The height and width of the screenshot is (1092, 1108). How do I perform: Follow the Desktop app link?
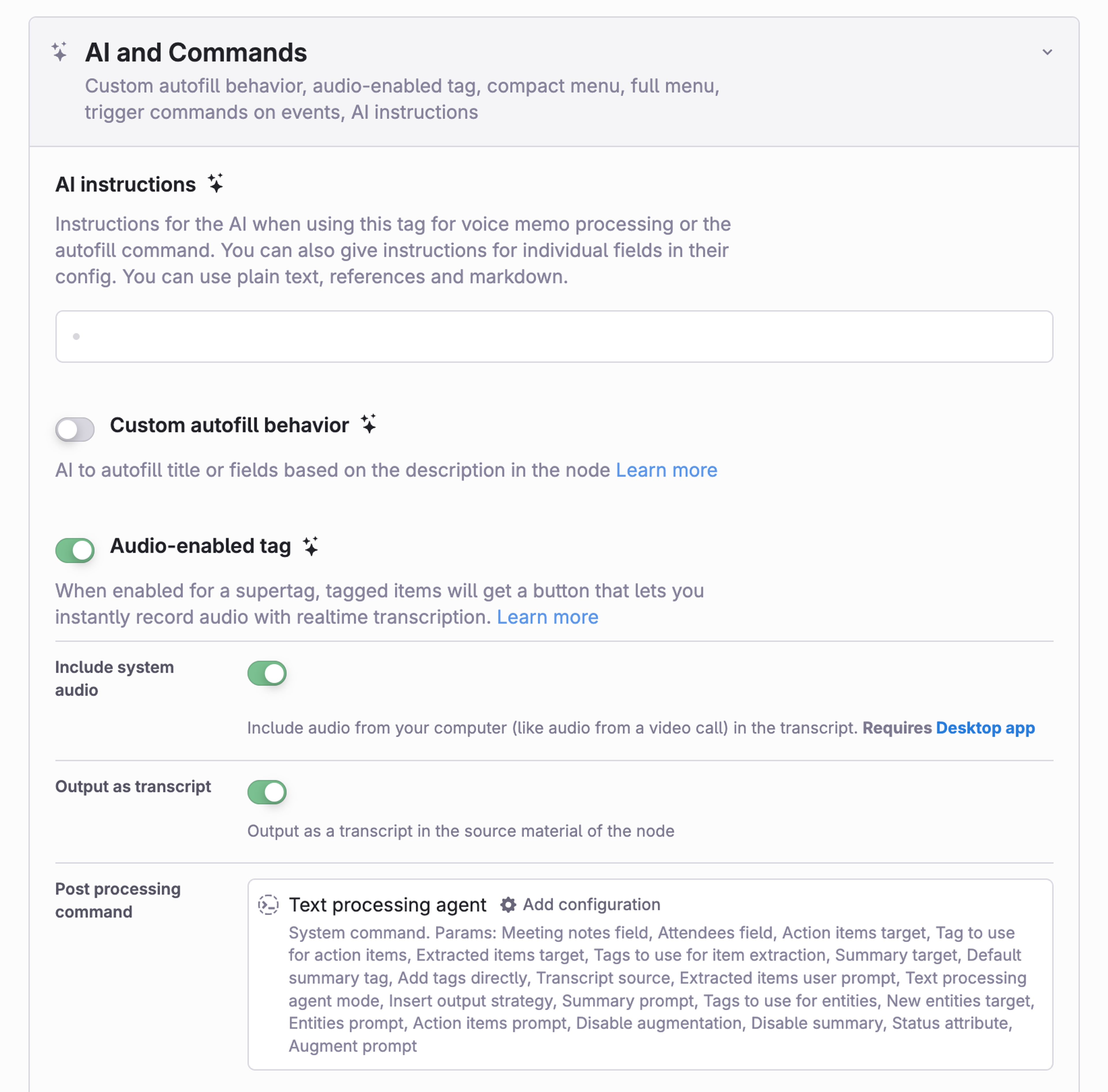click(985, 727)
